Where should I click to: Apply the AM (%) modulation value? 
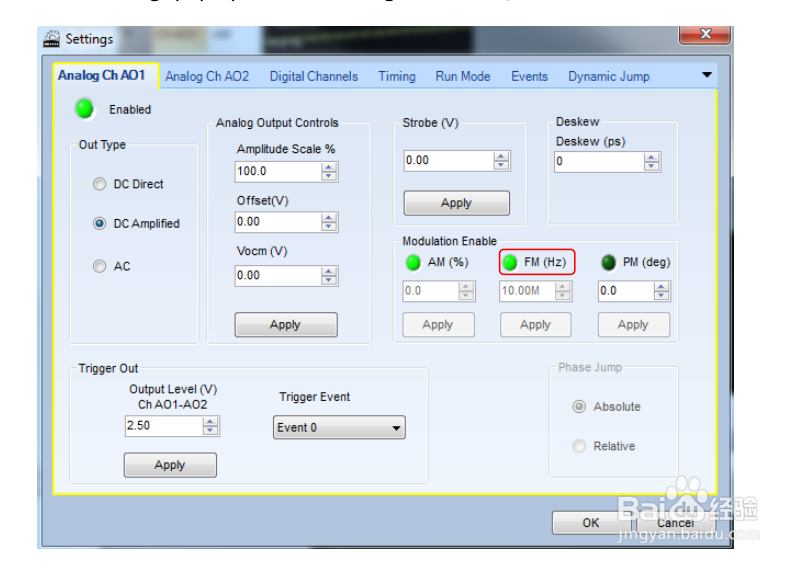pyautogui.click(x=438, y=324)
